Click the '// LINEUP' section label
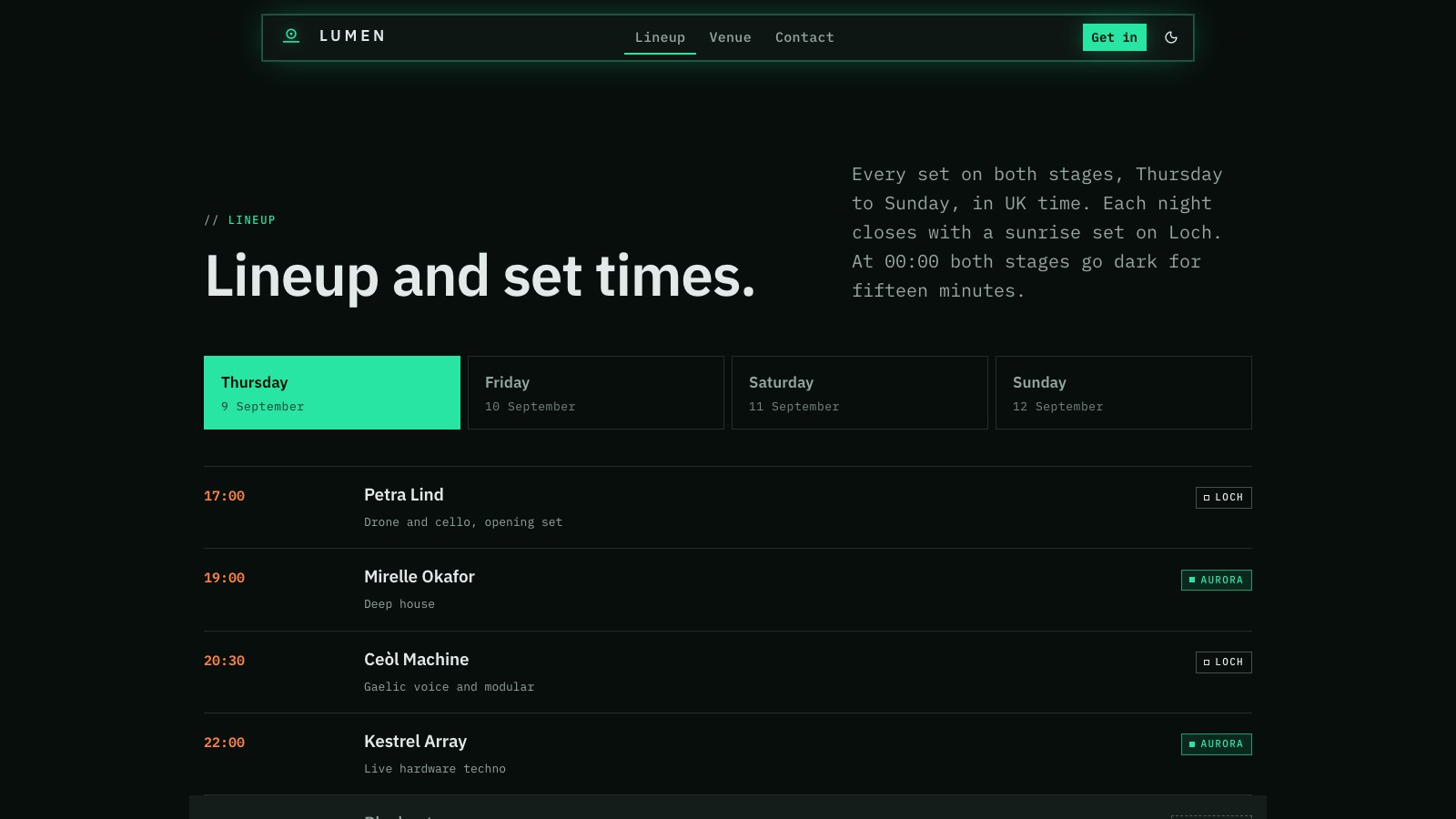This screenshot has width=1456, height=819. click(x=240, y=220)
